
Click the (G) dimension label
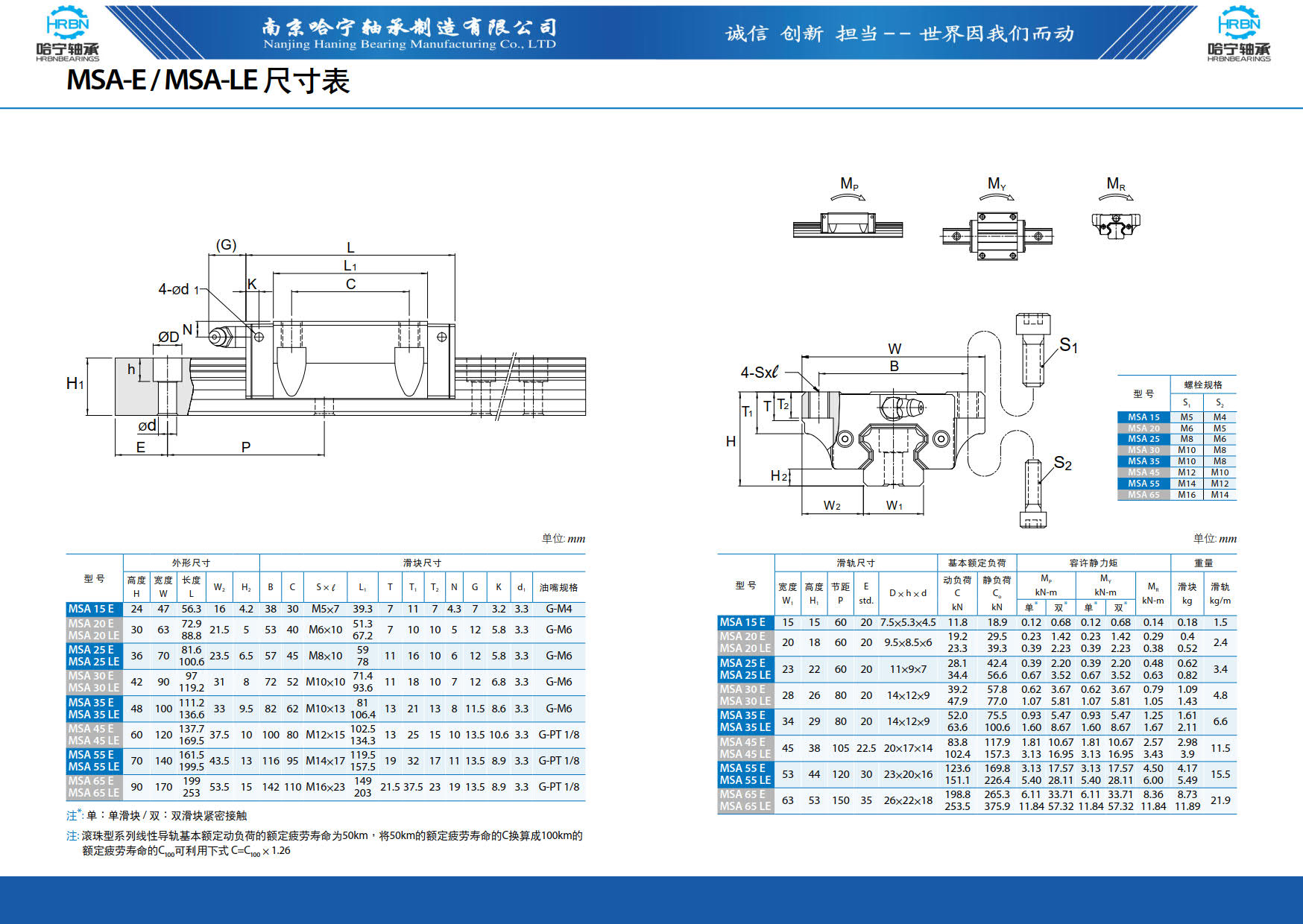click(x=226, y=244)
